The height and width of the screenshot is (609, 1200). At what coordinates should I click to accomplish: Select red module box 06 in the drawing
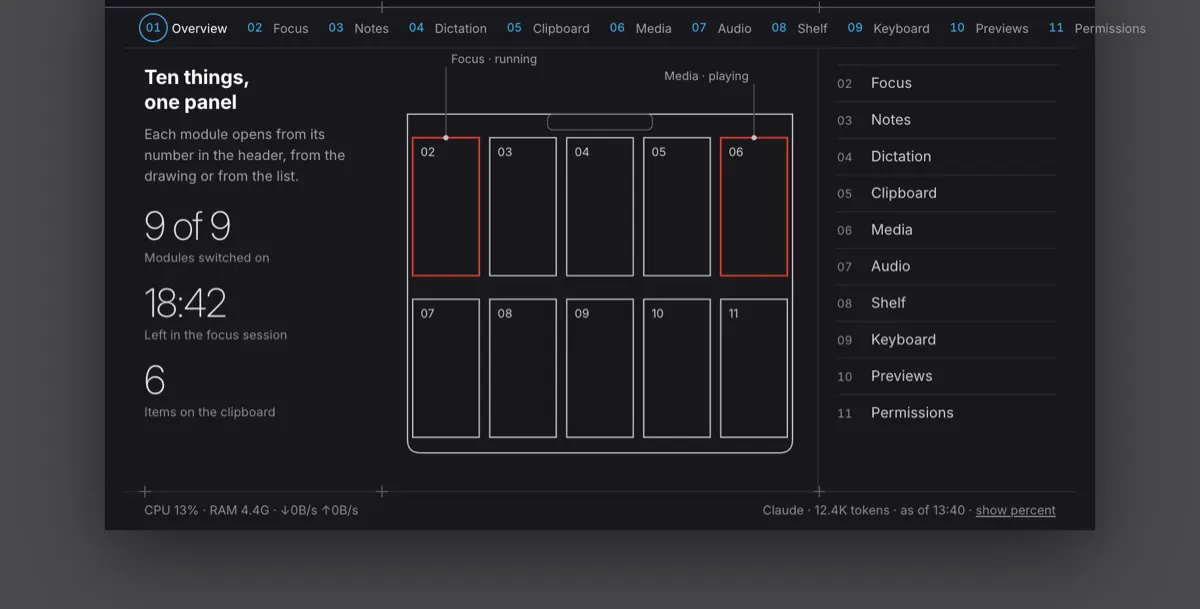pyautogui.click(x=754, y=206)
